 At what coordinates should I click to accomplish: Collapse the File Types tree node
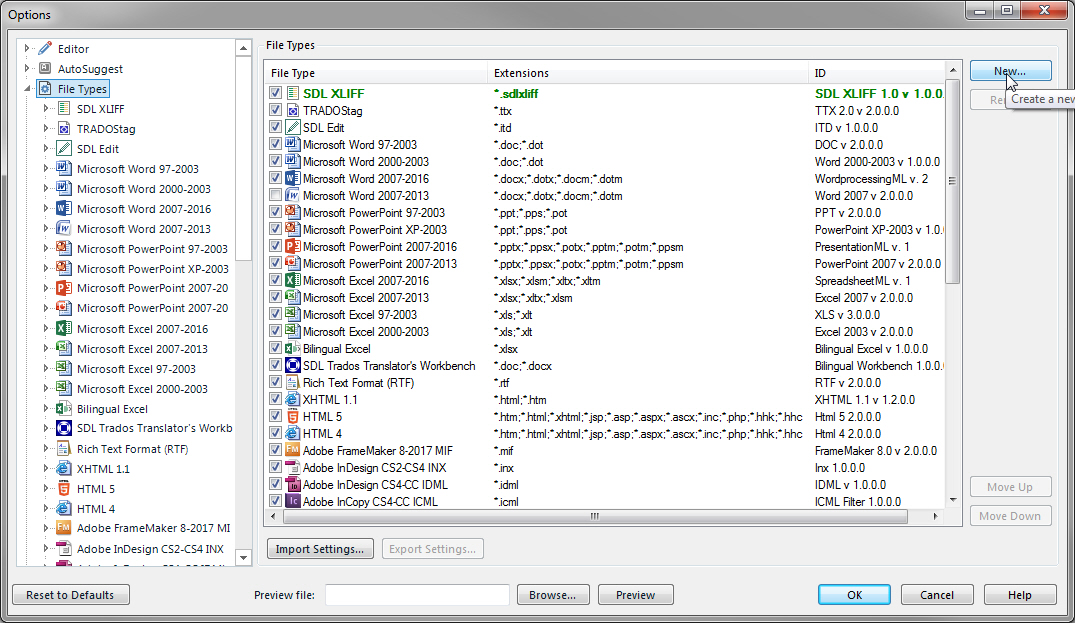pos(27,88)
